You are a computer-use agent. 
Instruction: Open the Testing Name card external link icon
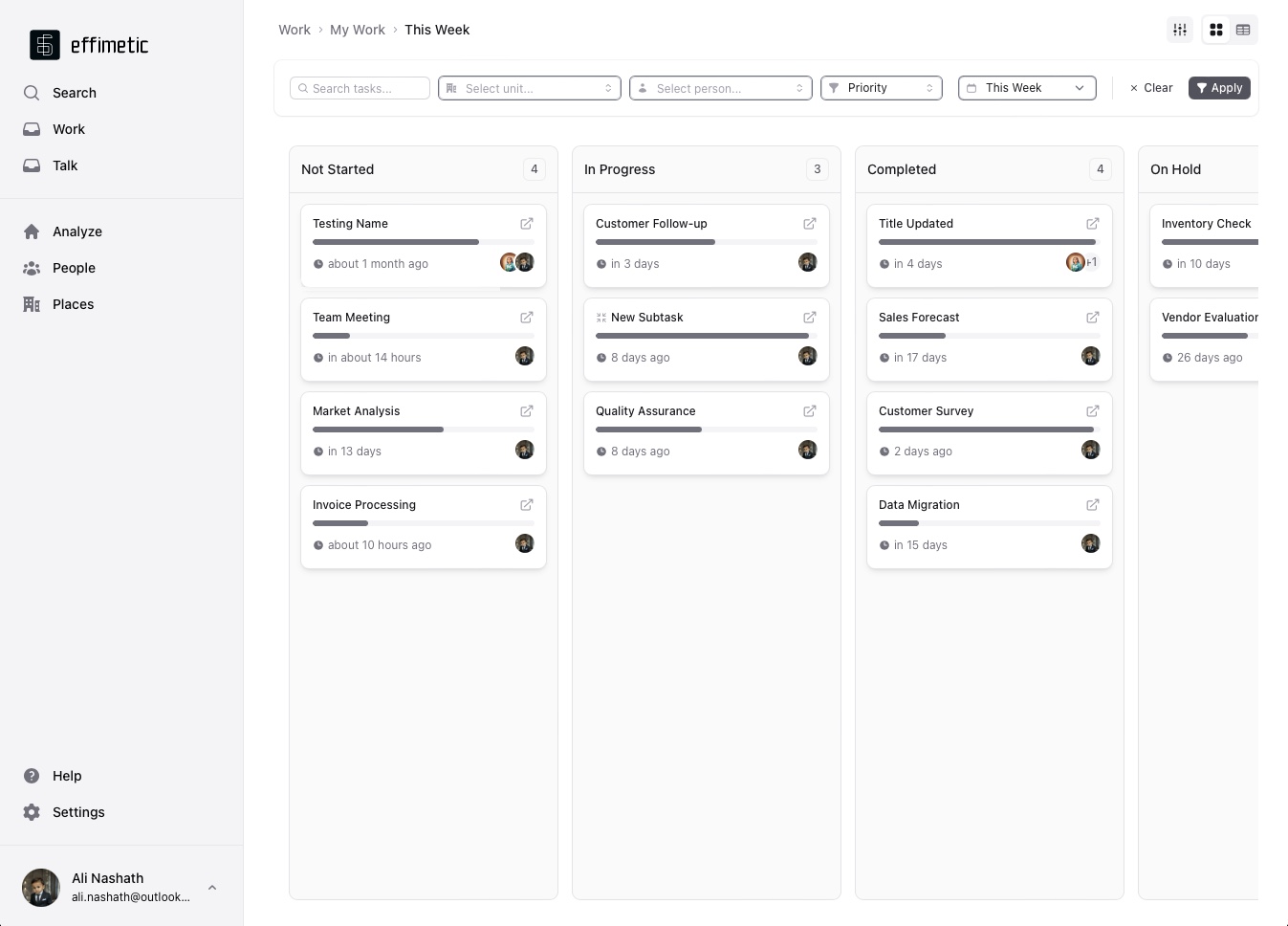(x=526, y=224)
